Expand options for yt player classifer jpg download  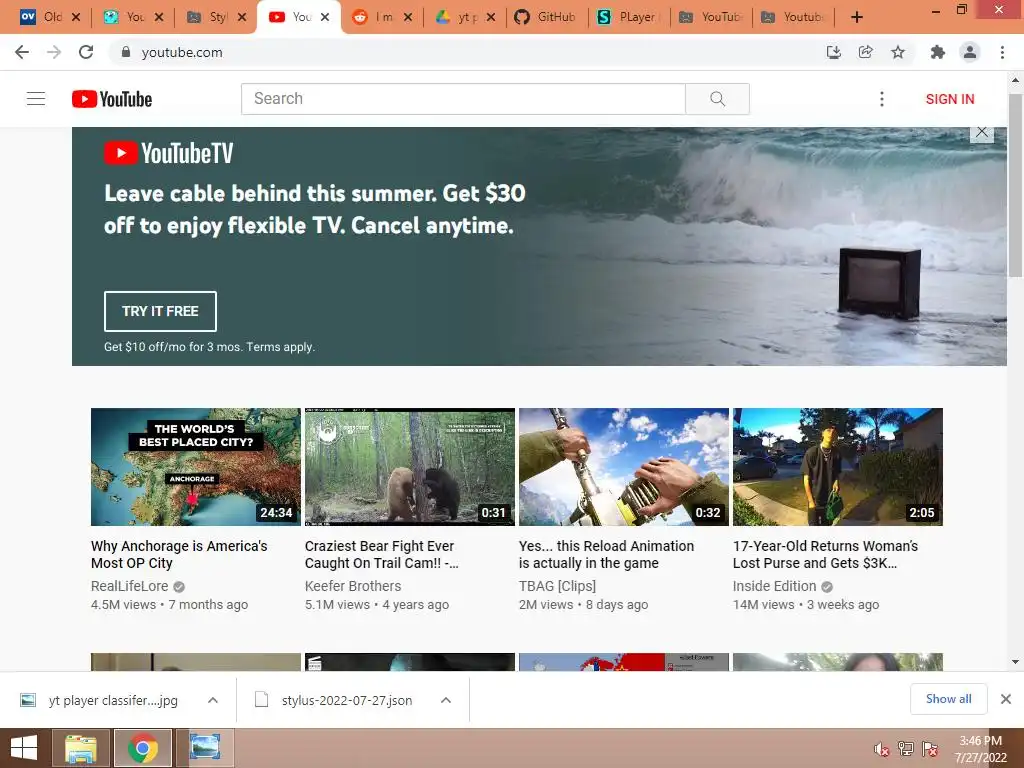pos(213,700)
